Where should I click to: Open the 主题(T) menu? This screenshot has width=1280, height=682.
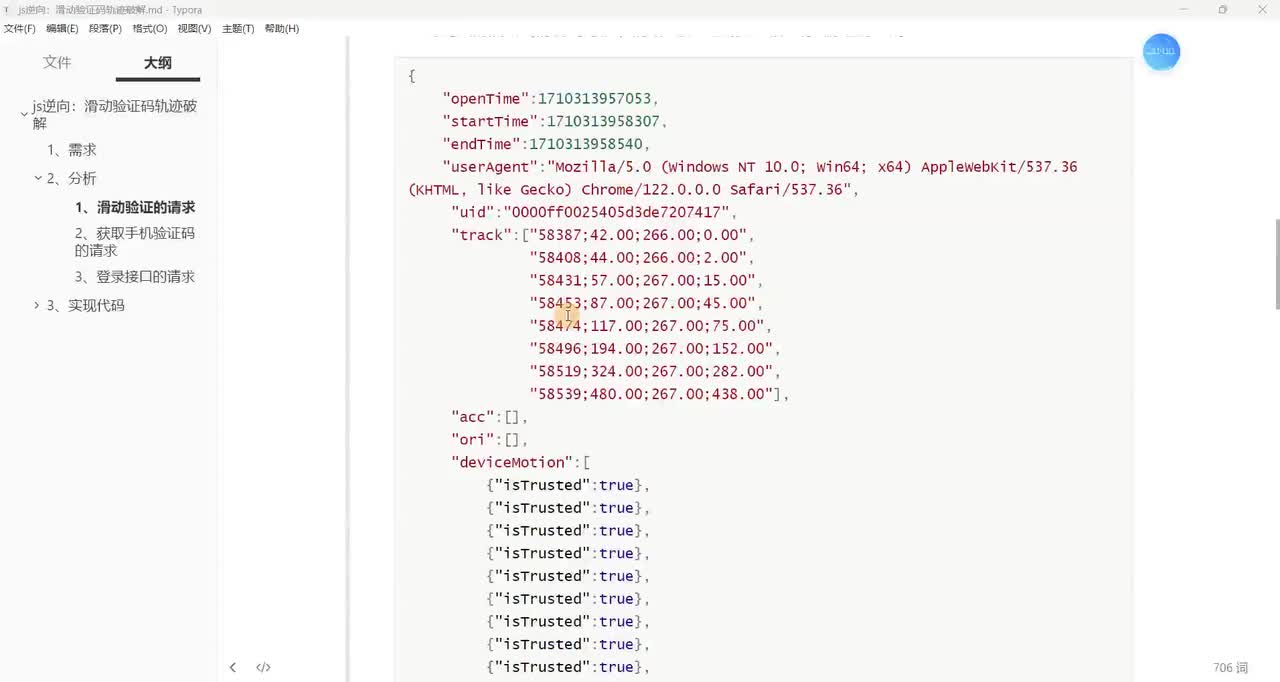238,29
